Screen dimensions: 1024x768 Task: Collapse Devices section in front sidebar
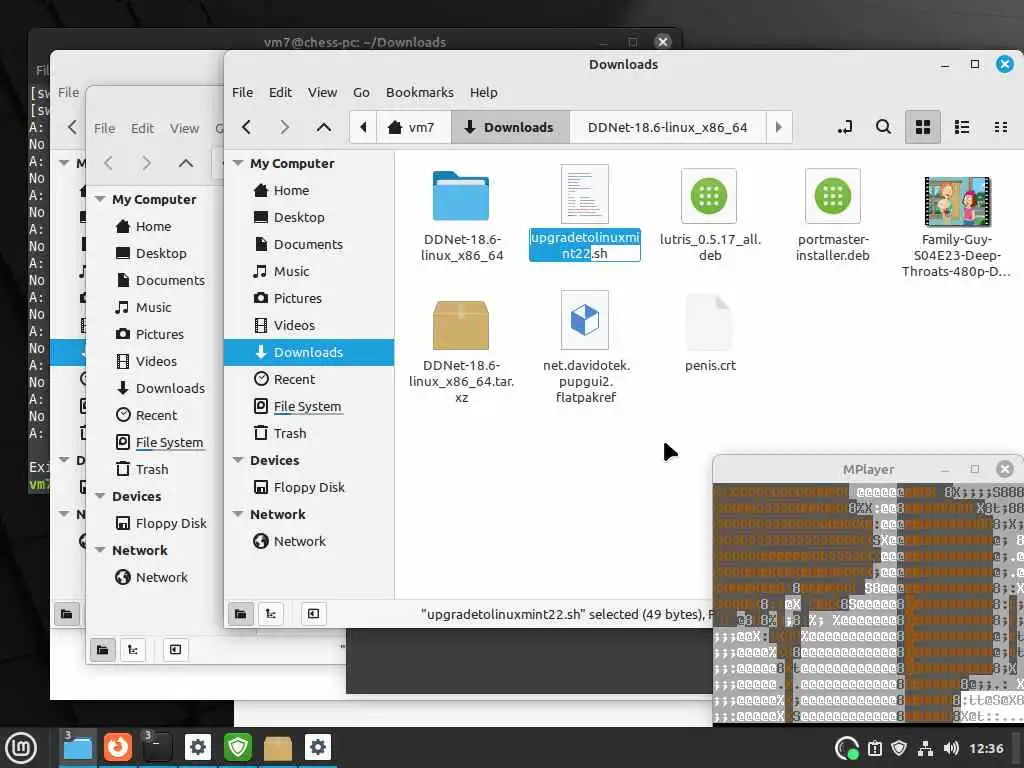pos(238,460)
